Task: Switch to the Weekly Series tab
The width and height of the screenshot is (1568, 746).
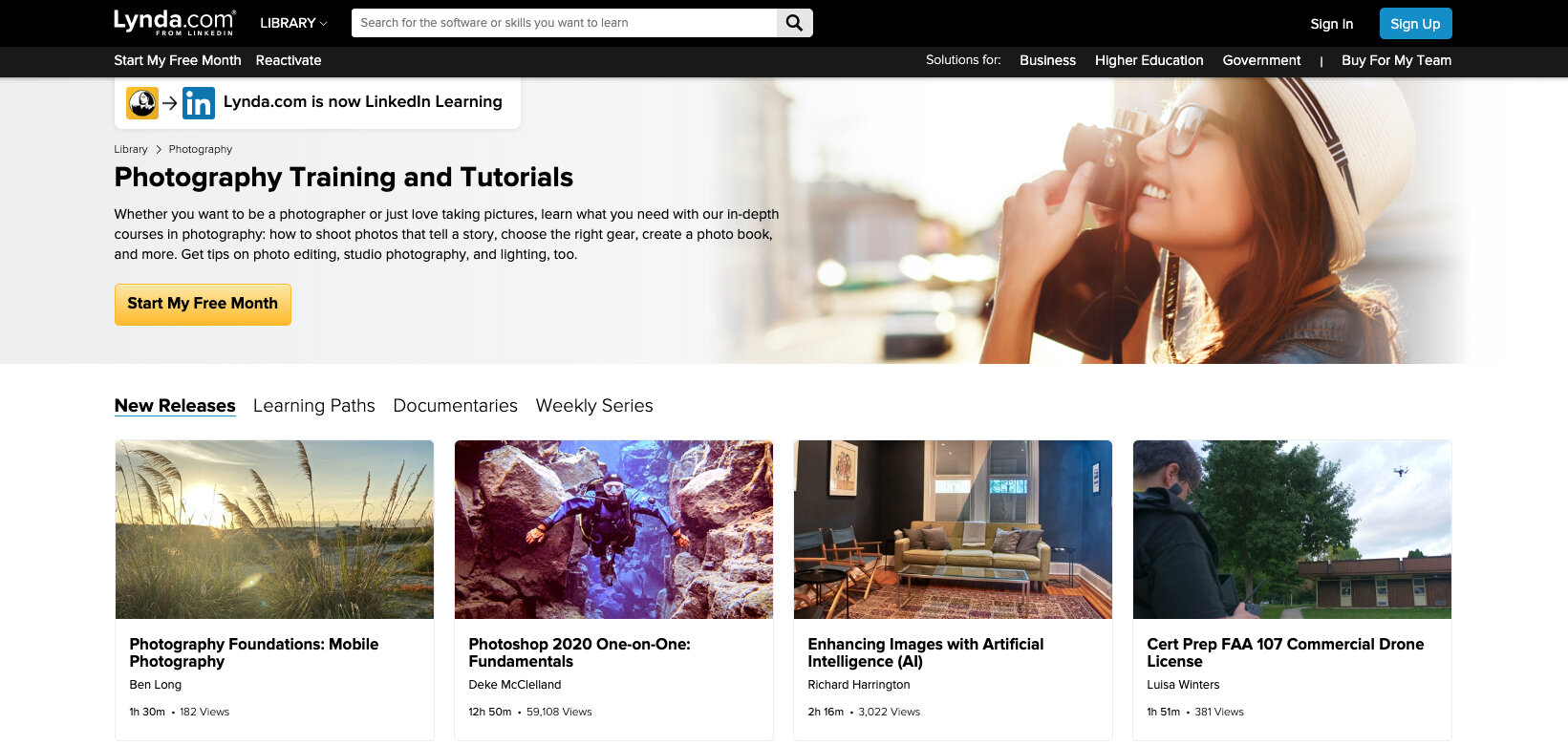Action: pyautogui.click(x=594, y=406)
